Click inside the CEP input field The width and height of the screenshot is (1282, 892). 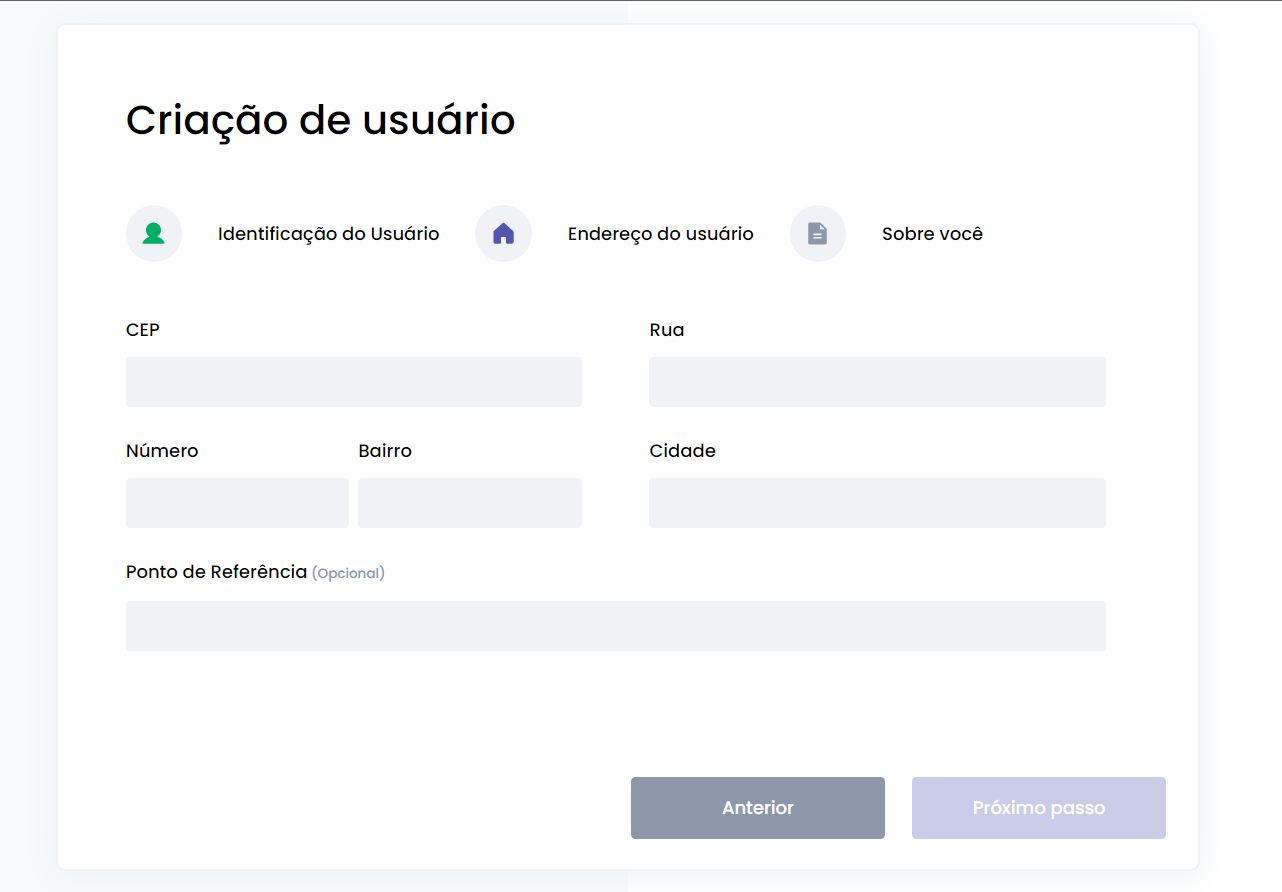click(x=353, y=381)
